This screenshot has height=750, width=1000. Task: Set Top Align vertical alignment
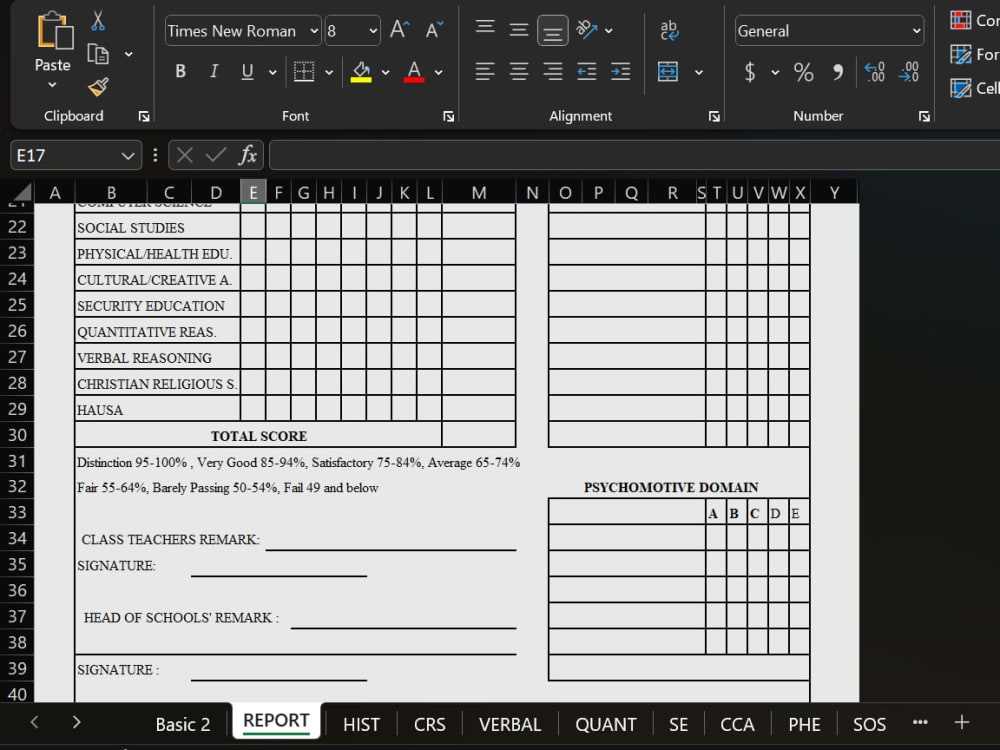point(485,28)
